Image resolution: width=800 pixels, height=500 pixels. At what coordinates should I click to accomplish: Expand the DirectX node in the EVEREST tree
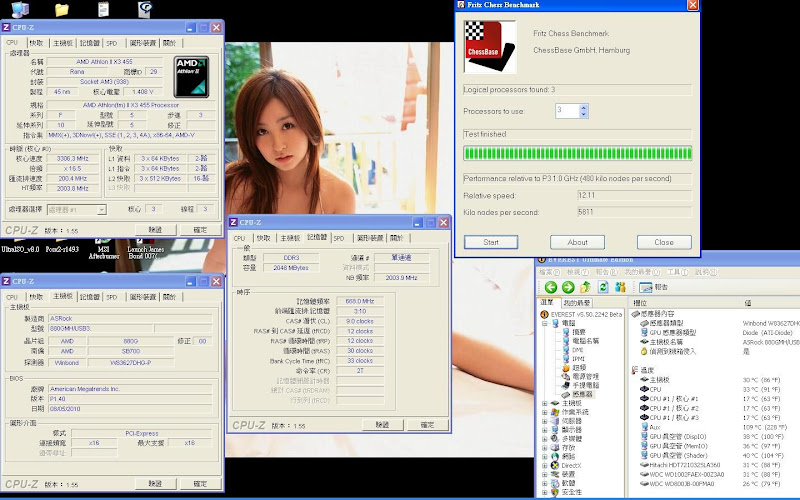click(x=545, y=465)
